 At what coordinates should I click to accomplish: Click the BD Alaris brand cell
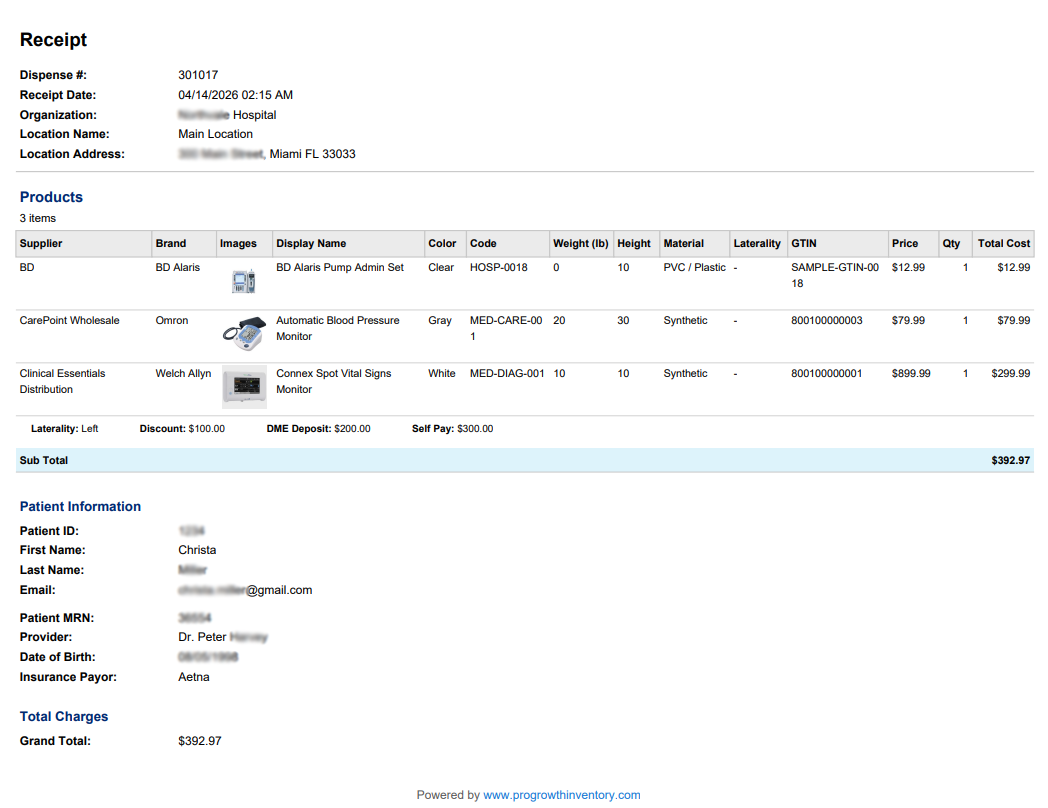[x=178, y=267]
